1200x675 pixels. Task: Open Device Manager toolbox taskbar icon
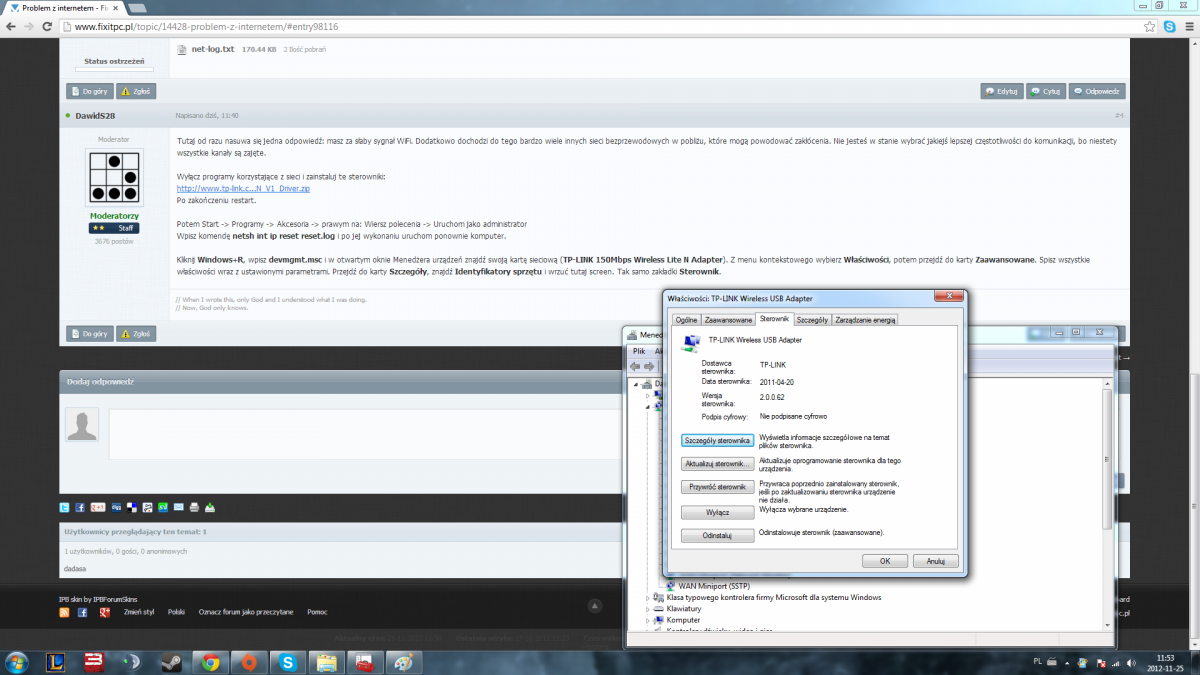365,661
